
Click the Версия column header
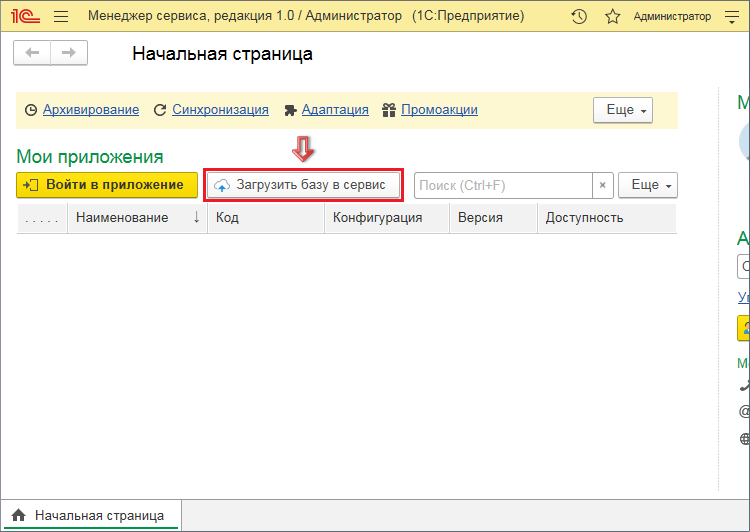tap(493, 218)
